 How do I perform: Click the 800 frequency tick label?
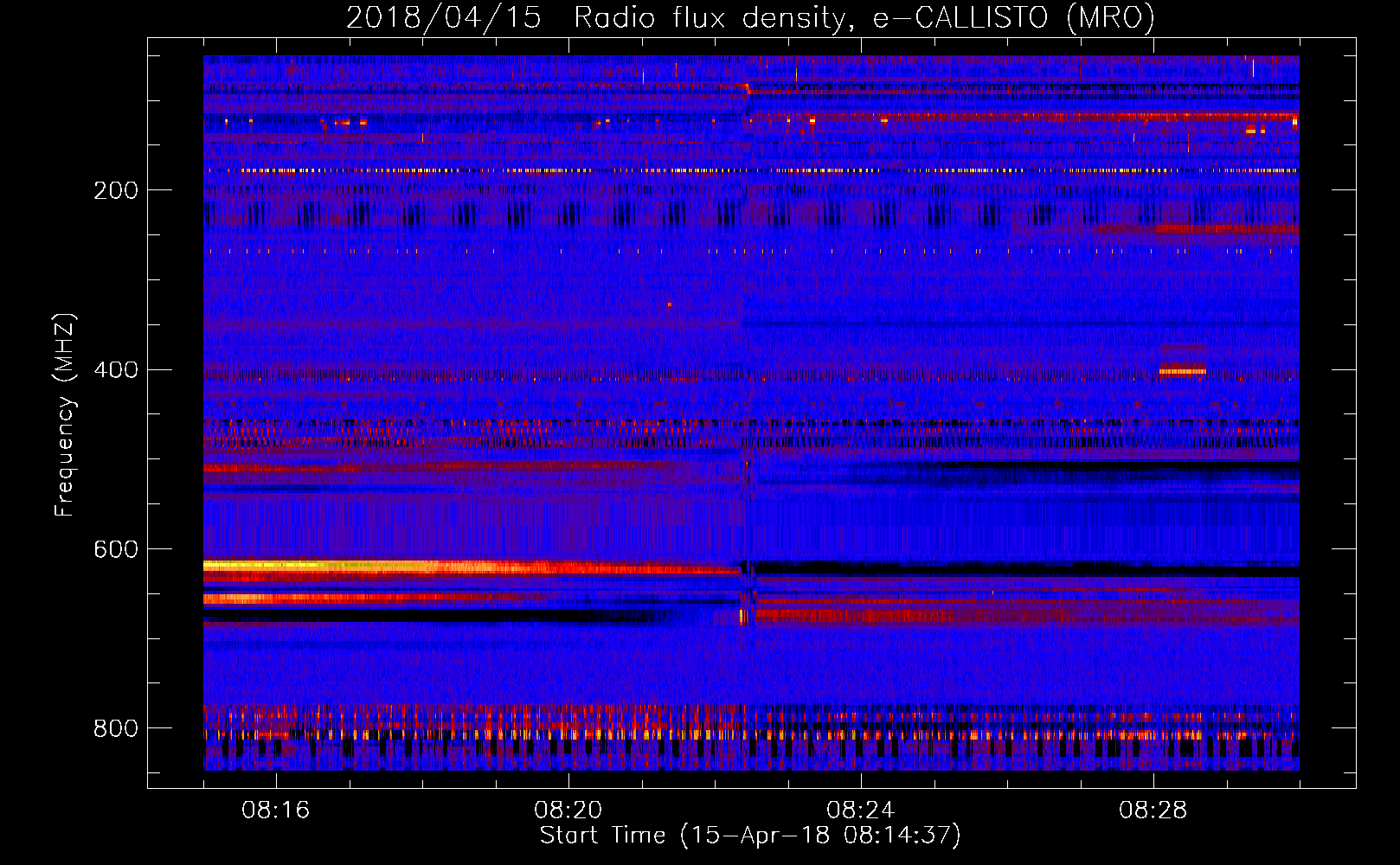point(116,728)
